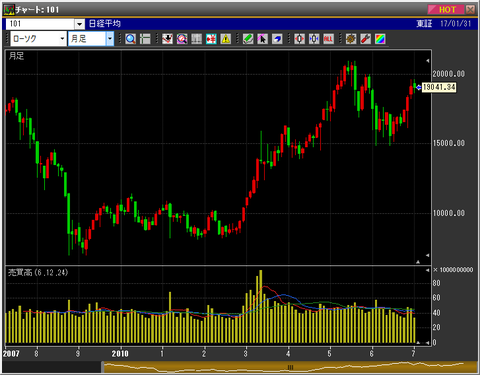Click the 東証 exchange label
Image resolution: width=480 pixels, height=375 pixels.
pos(424,24)
